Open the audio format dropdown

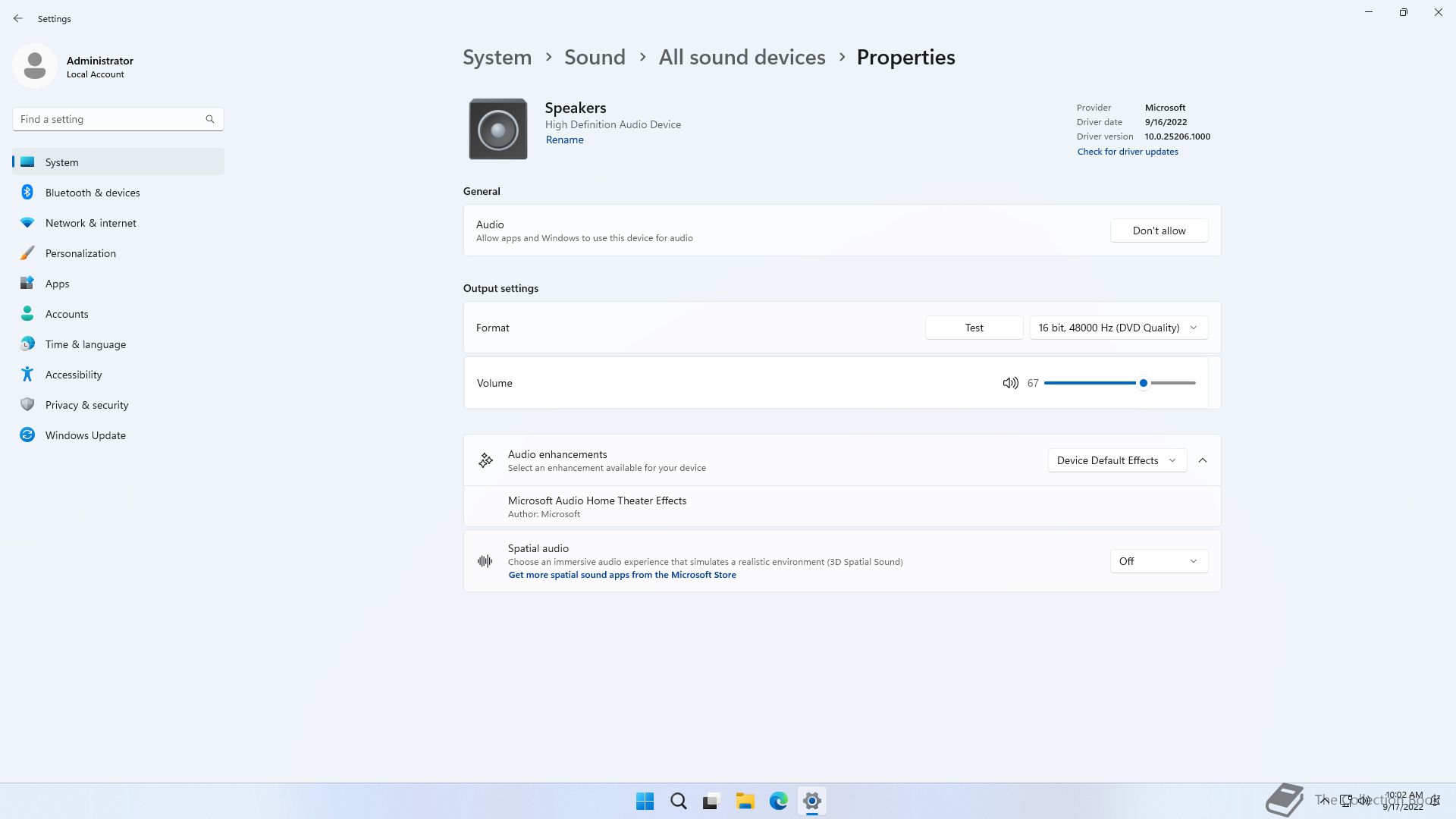tap(1119, 328)
